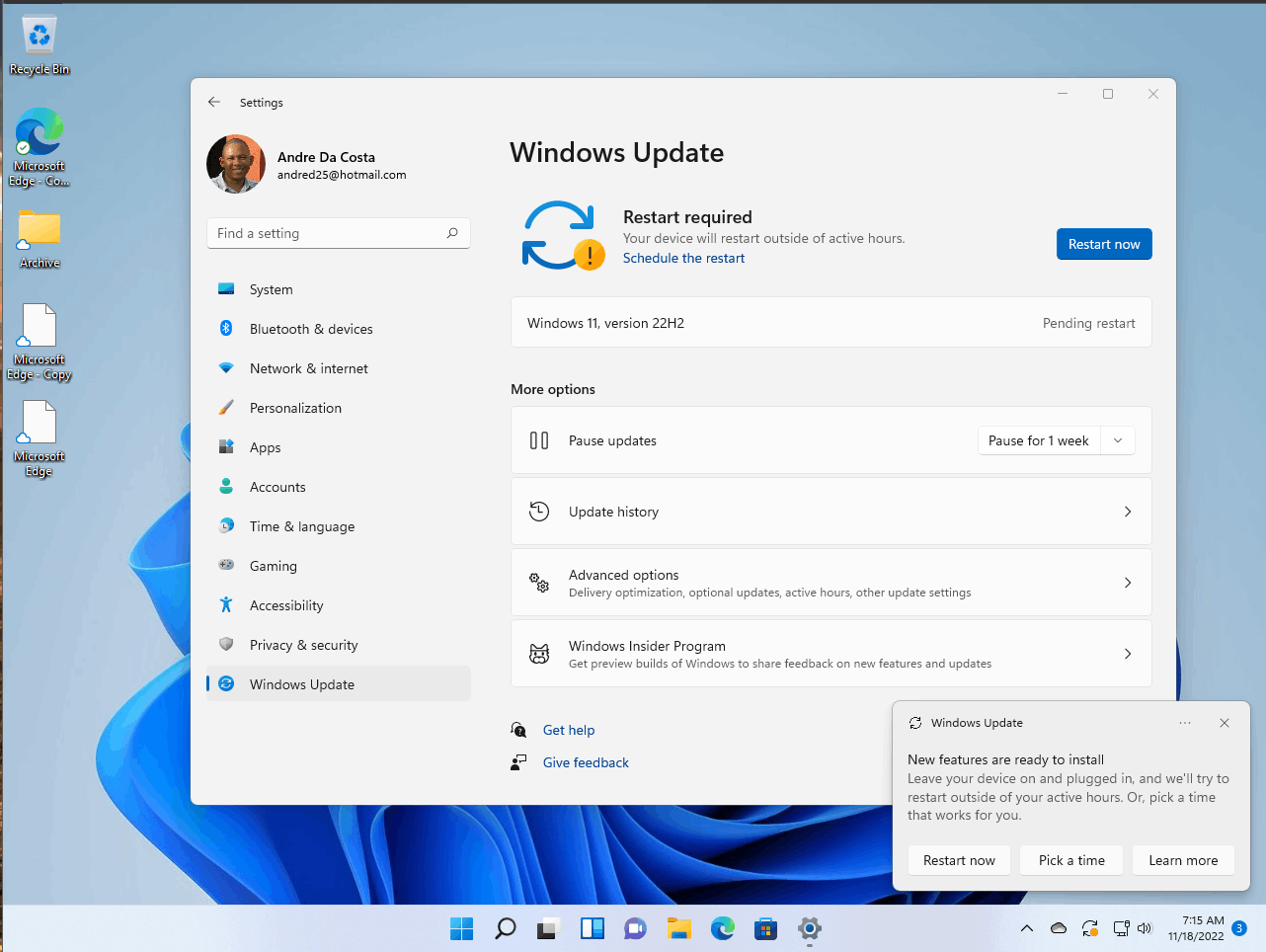
Task: Select the Archive folder on desktop
Action: 40,238
